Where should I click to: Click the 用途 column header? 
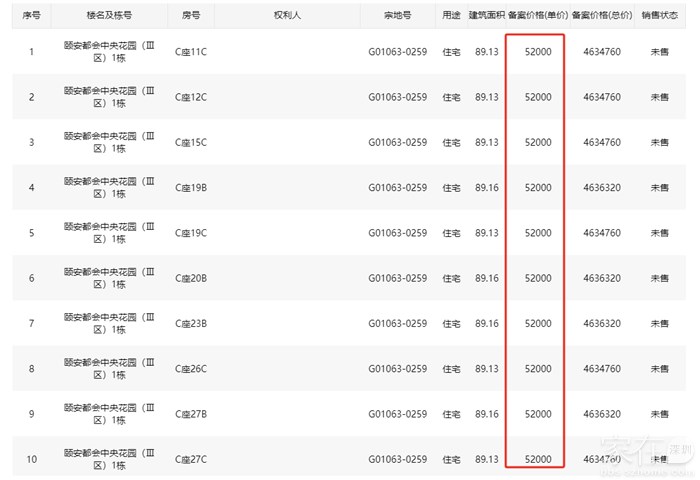click(x=451, y=16)
